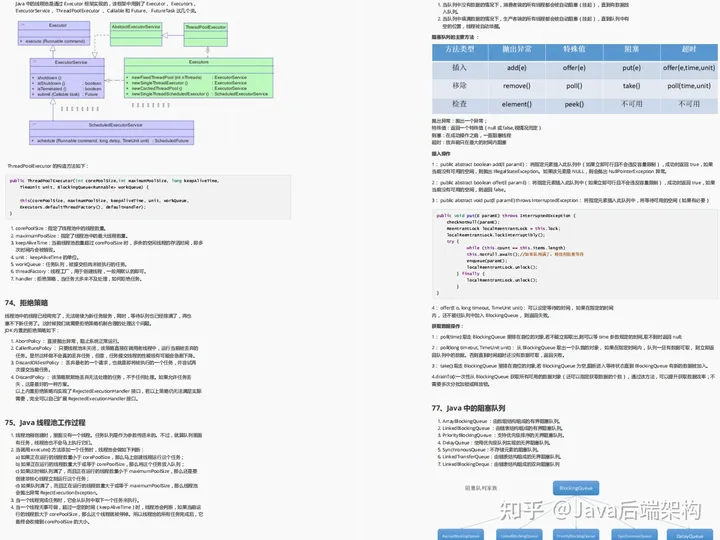Click the PriorityBlockingQueue diagram node

(x=576, y=535)
